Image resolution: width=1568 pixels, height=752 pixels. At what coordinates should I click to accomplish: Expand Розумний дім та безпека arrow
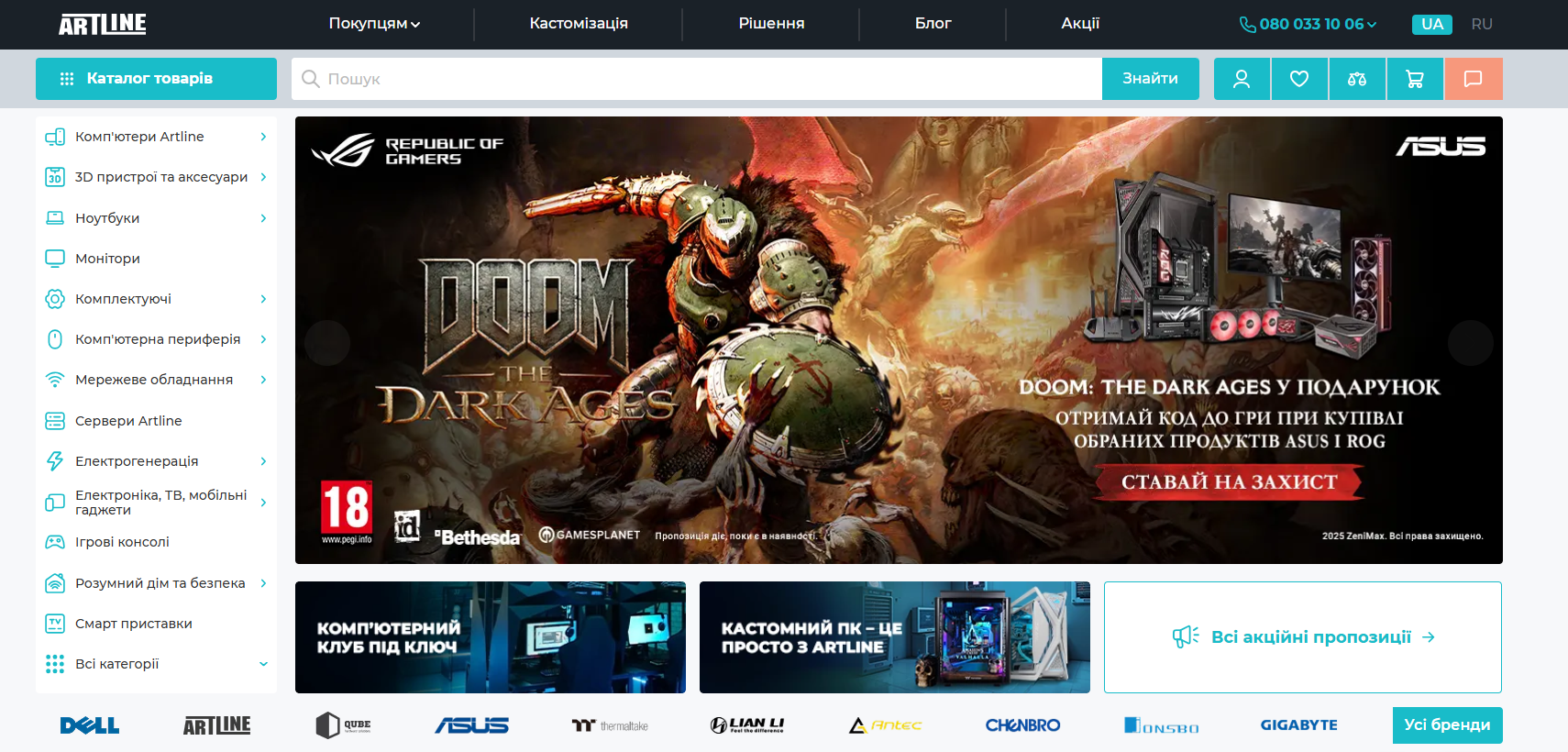point(263,583)
